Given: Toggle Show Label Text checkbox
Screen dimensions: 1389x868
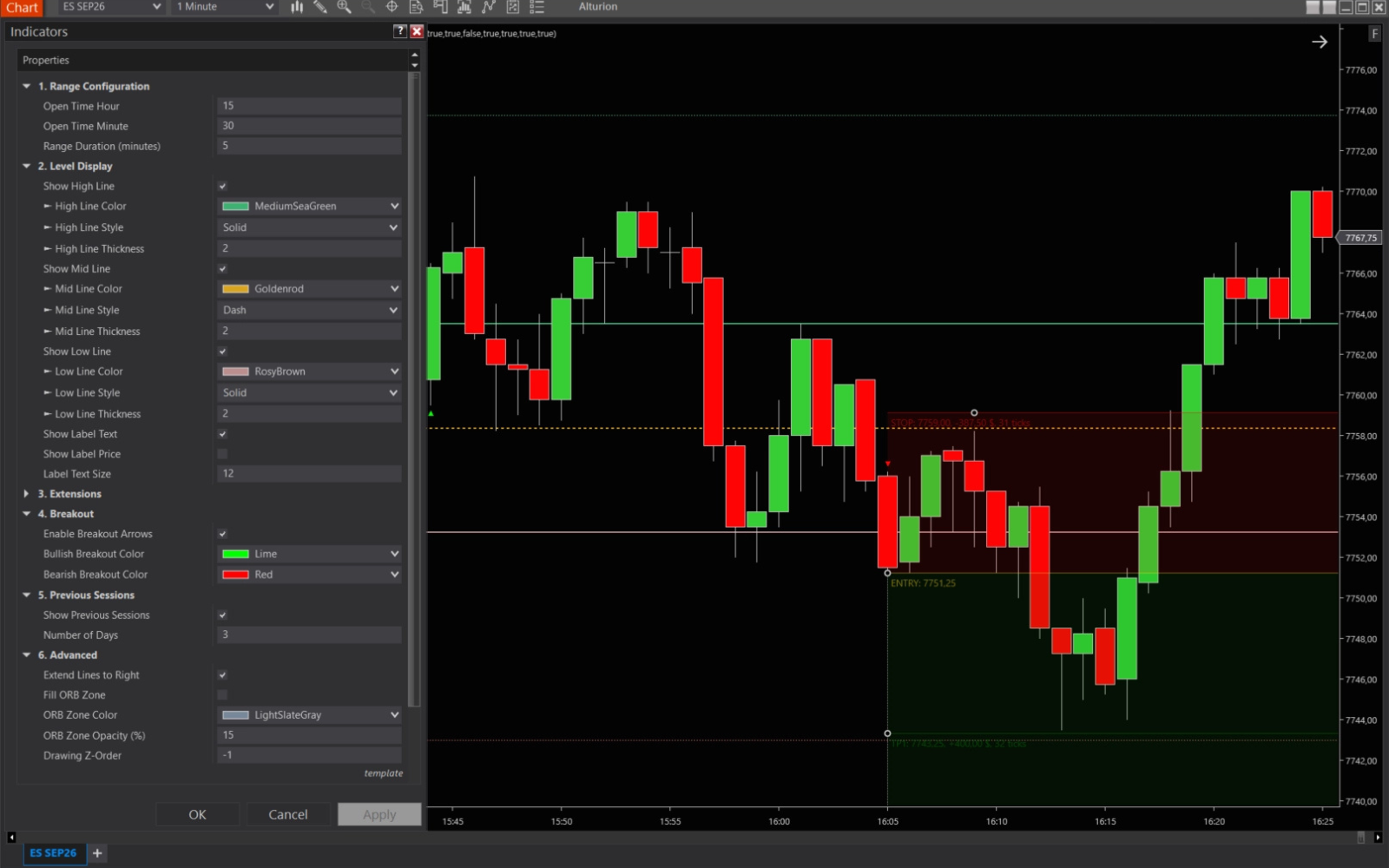Looking at the screenshot, I should (222, 434).
